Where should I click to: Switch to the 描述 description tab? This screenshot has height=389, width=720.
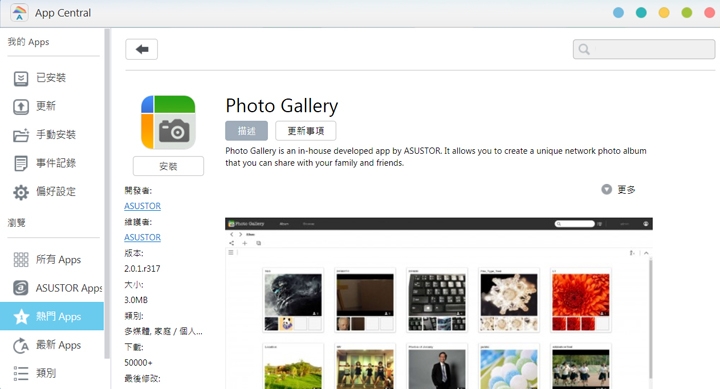(x=247, y=131)
